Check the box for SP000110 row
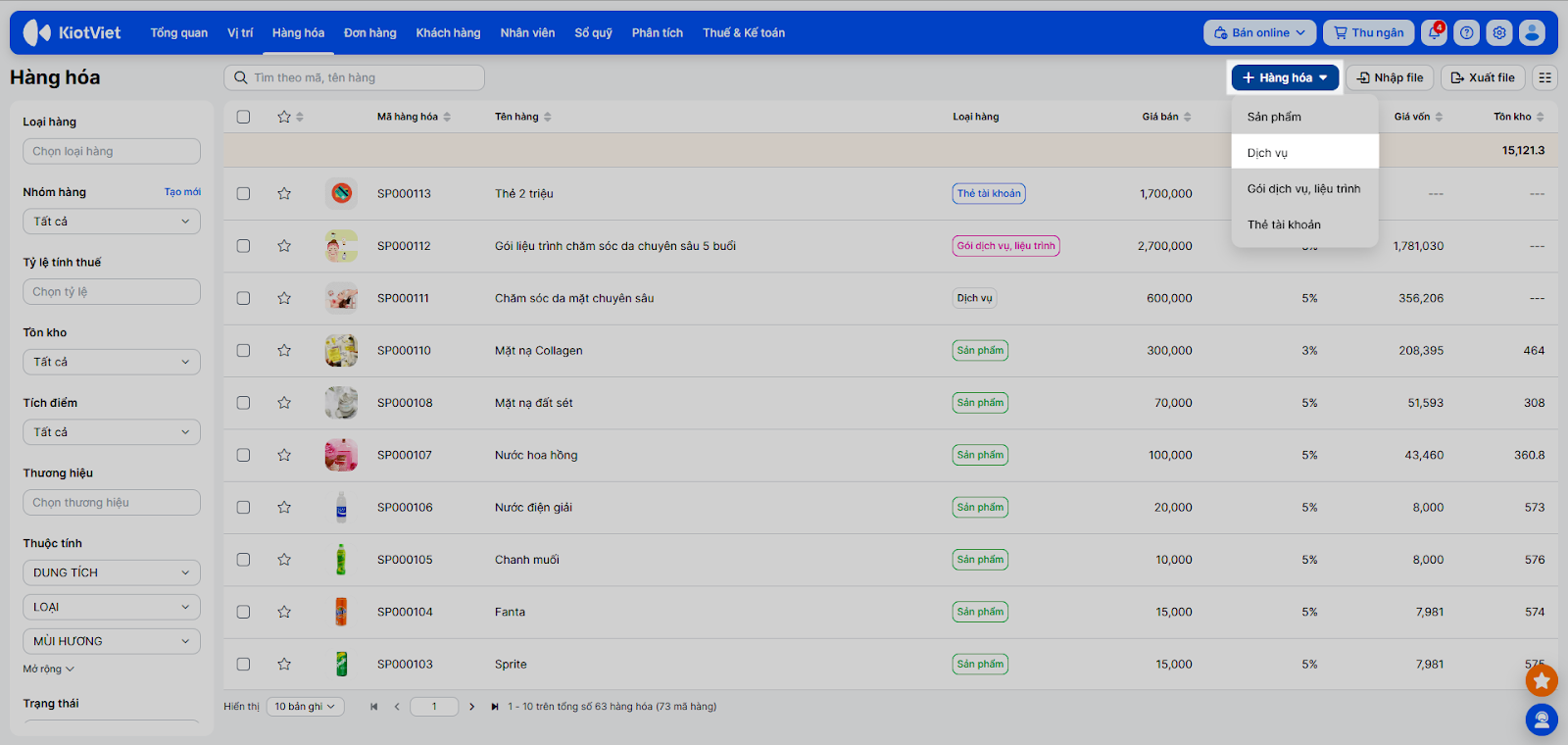The height and width of the screenshot is (745, 1568). click(x=243, y=351)
